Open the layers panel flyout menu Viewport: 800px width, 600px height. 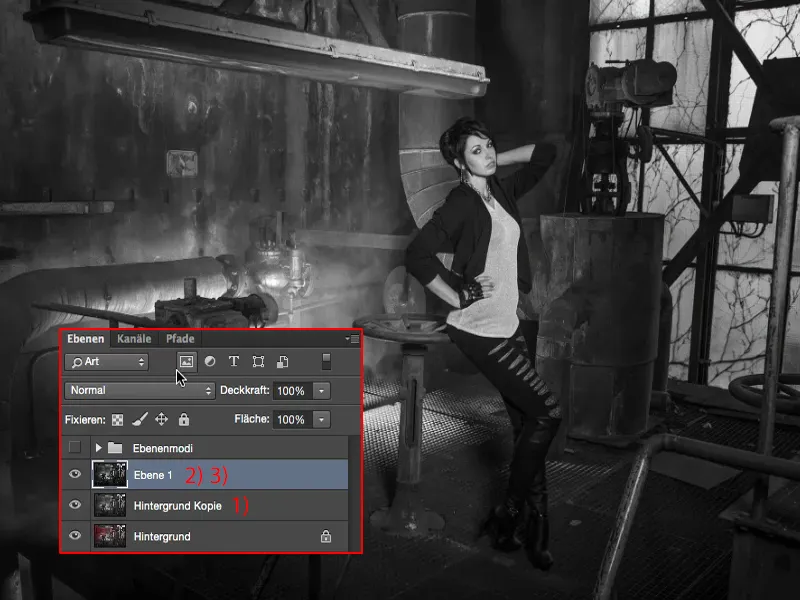[x=352, y=338]
